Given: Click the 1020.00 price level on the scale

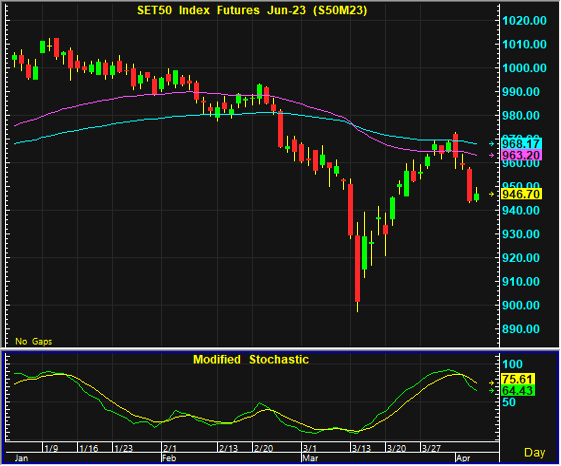Looking at the screenshot, I should pos(524,20).
